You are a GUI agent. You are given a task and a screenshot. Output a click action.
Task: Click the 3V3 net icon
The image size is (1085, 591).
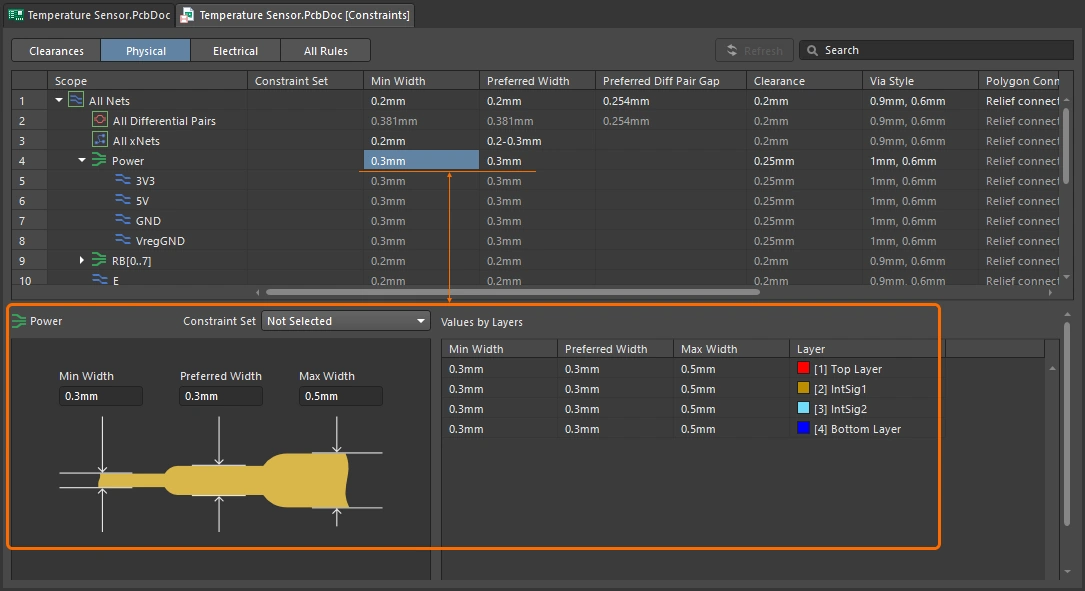tap(122, 180)
